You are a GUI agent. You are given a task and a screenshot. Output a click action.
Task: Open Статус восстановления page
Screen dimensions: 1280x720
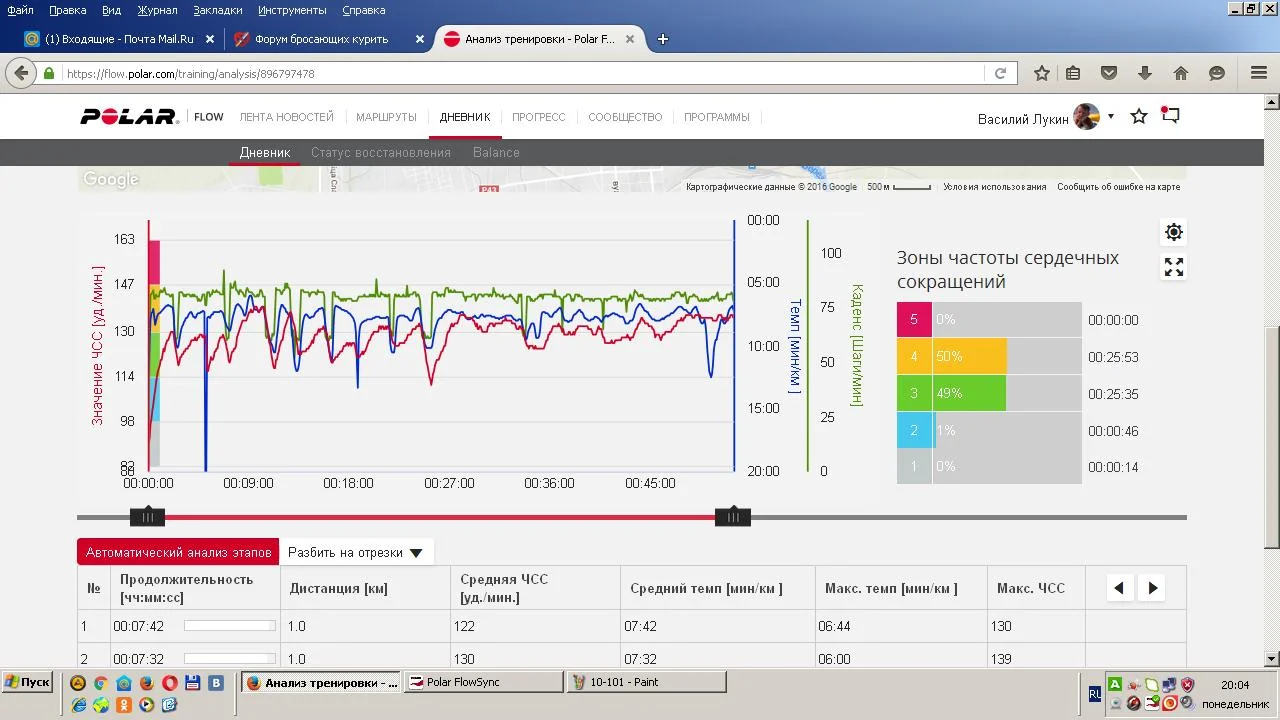click(x=380, y=152)
